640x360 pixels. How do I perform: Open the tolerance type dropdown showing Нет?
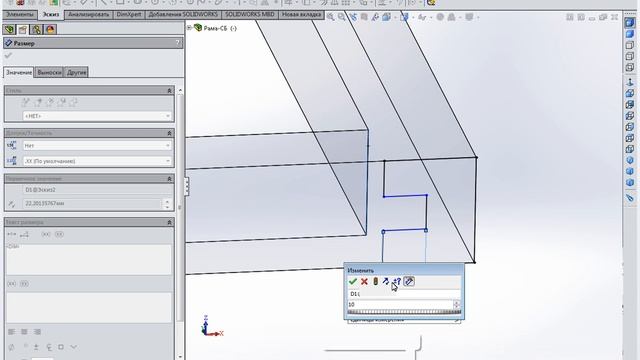[97, 146]
